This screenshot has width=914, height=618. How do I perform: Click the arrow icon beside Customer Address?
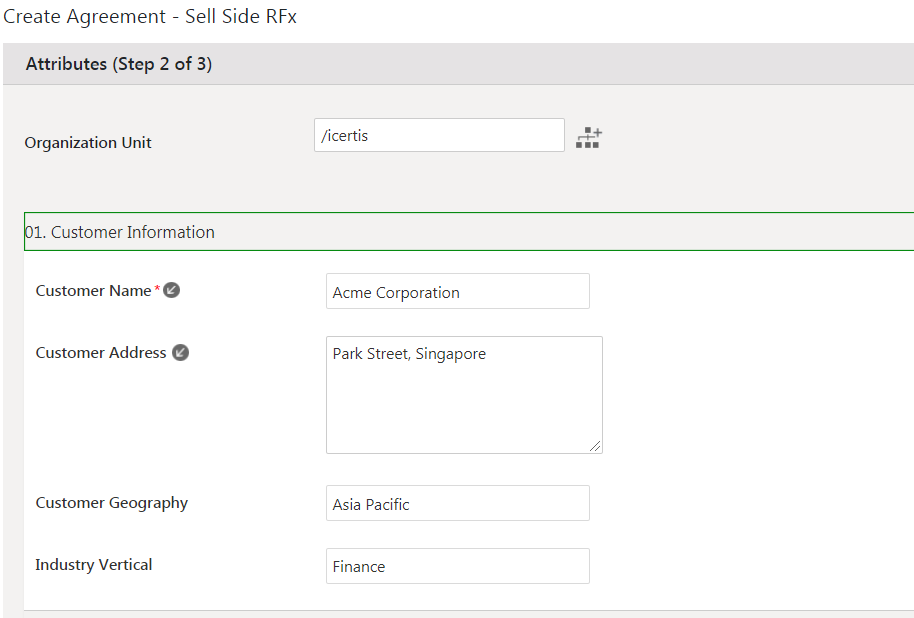pos(180,352)
